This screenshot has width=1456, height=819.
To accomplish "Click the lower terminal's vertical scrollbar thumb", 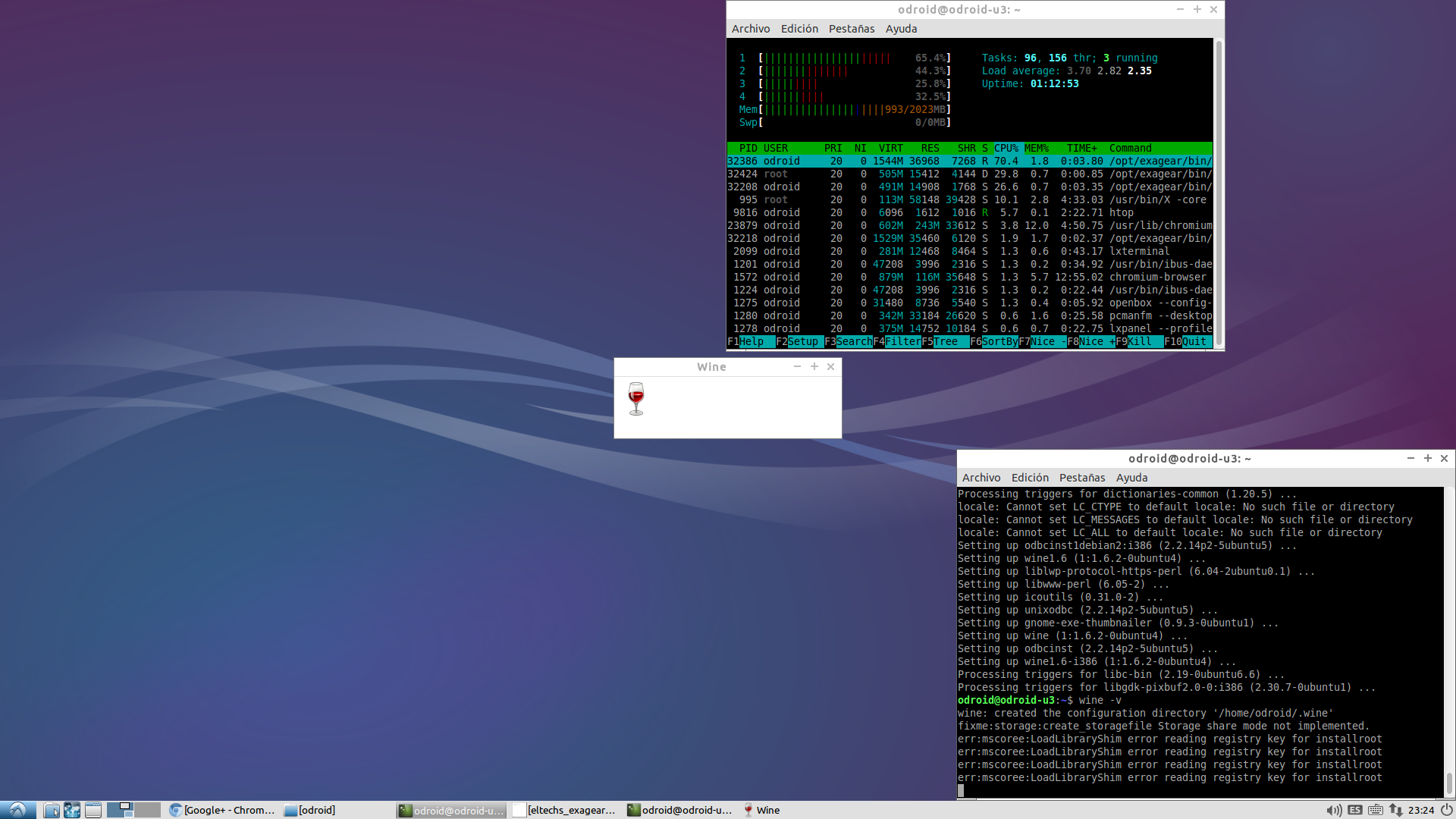I will pos(1449,784).
